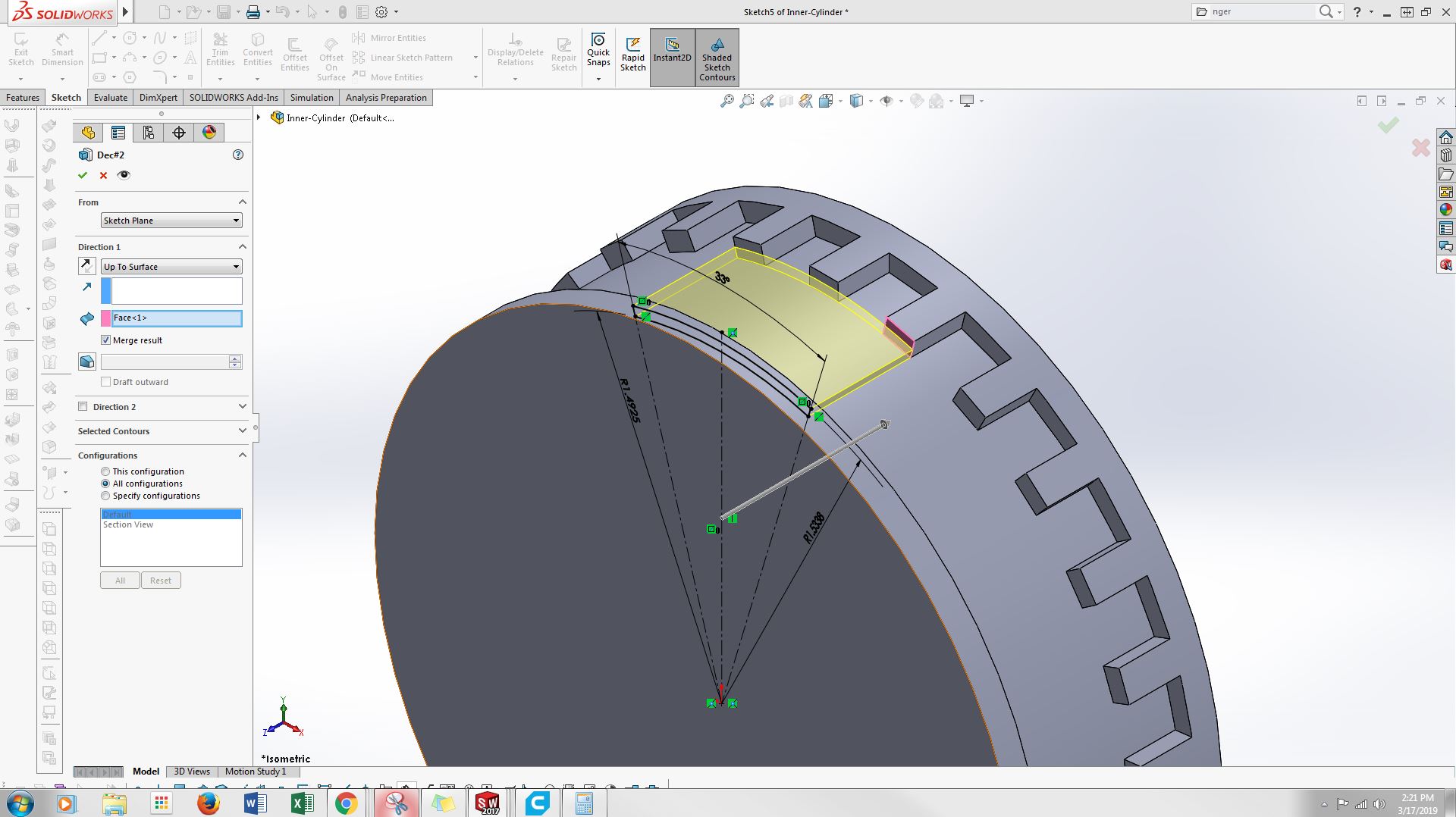Switch to Simulation tab

click(x=312, y=98)
